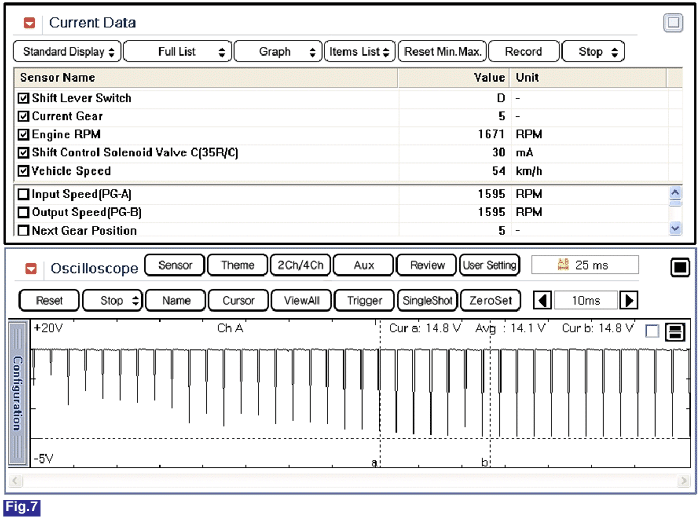Uncheck Shift Control Solenoid Valve C sensor
The width and height of the screenshot is (700, 521).
(x=23, y=153)
